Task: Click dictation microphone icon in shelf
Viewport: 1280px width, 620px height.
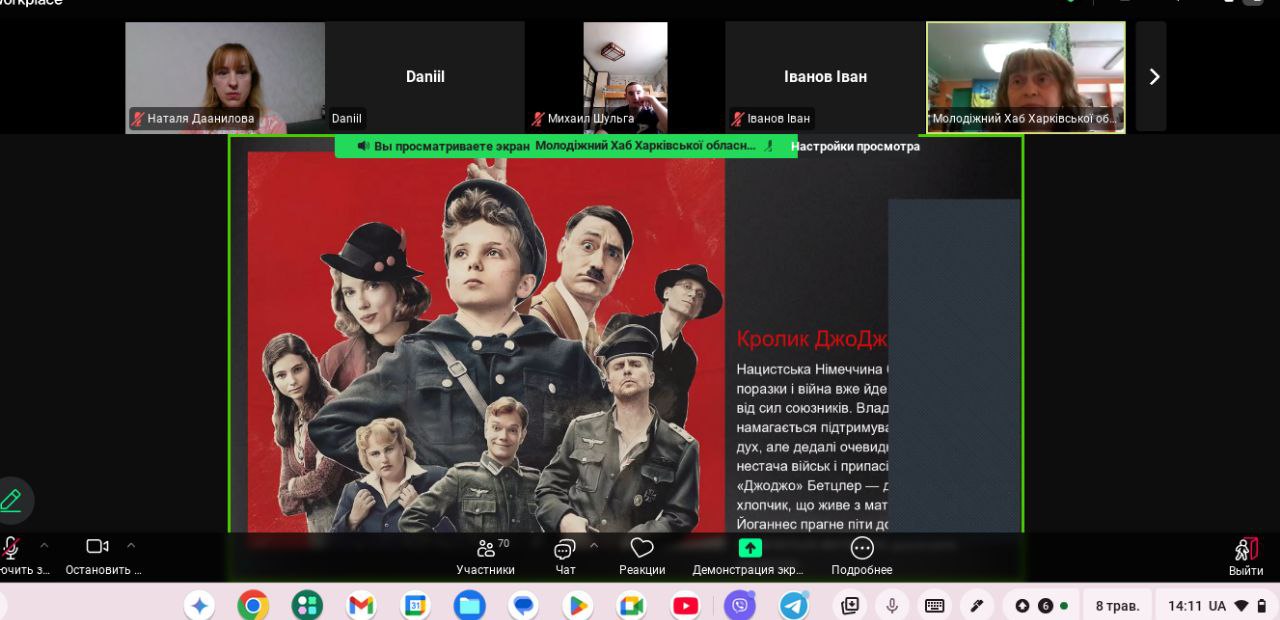Action: pyautogui.click(x=892, y=605)
